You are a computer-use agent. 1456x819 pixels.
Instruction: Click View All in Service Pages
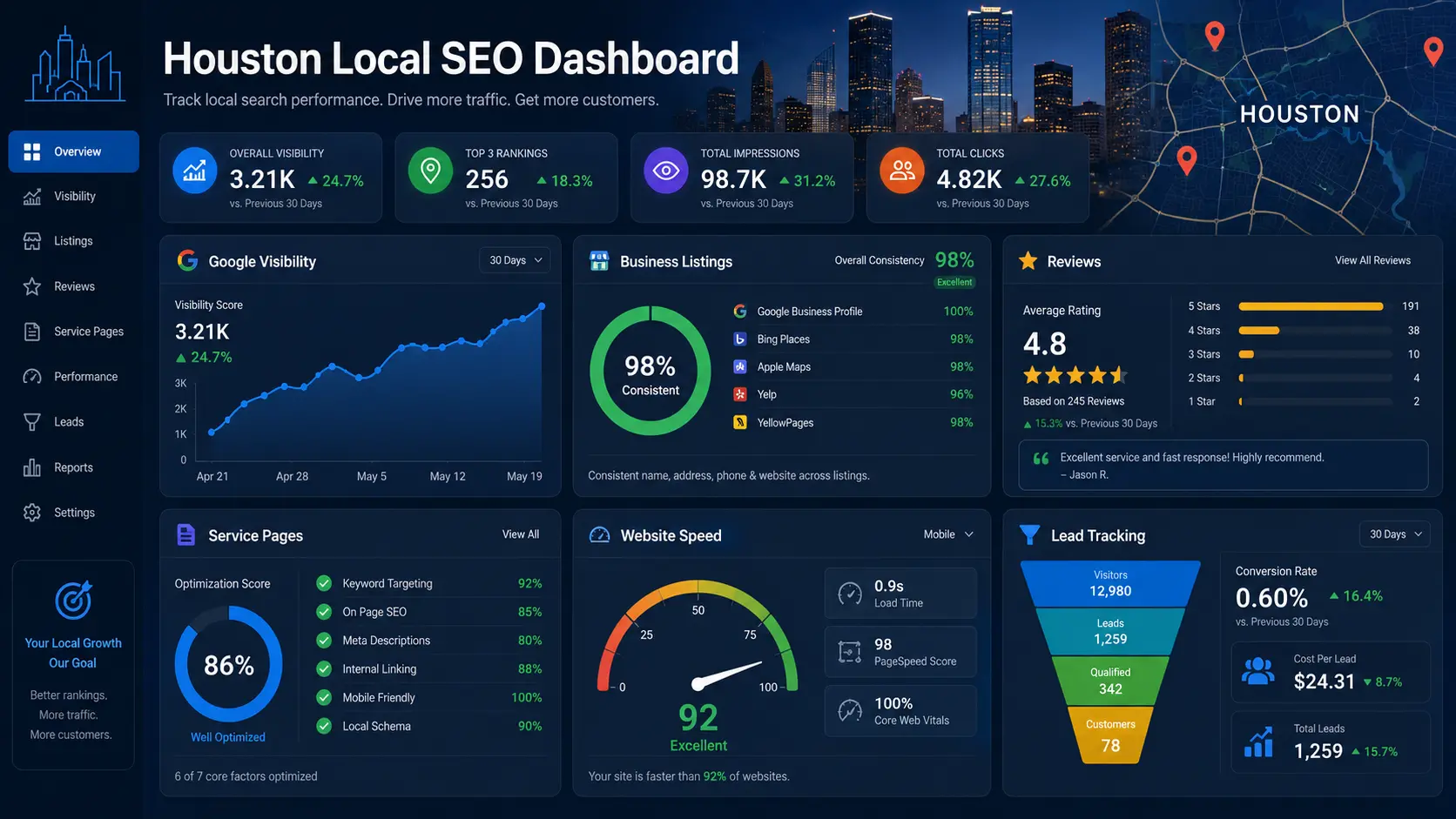521,534
